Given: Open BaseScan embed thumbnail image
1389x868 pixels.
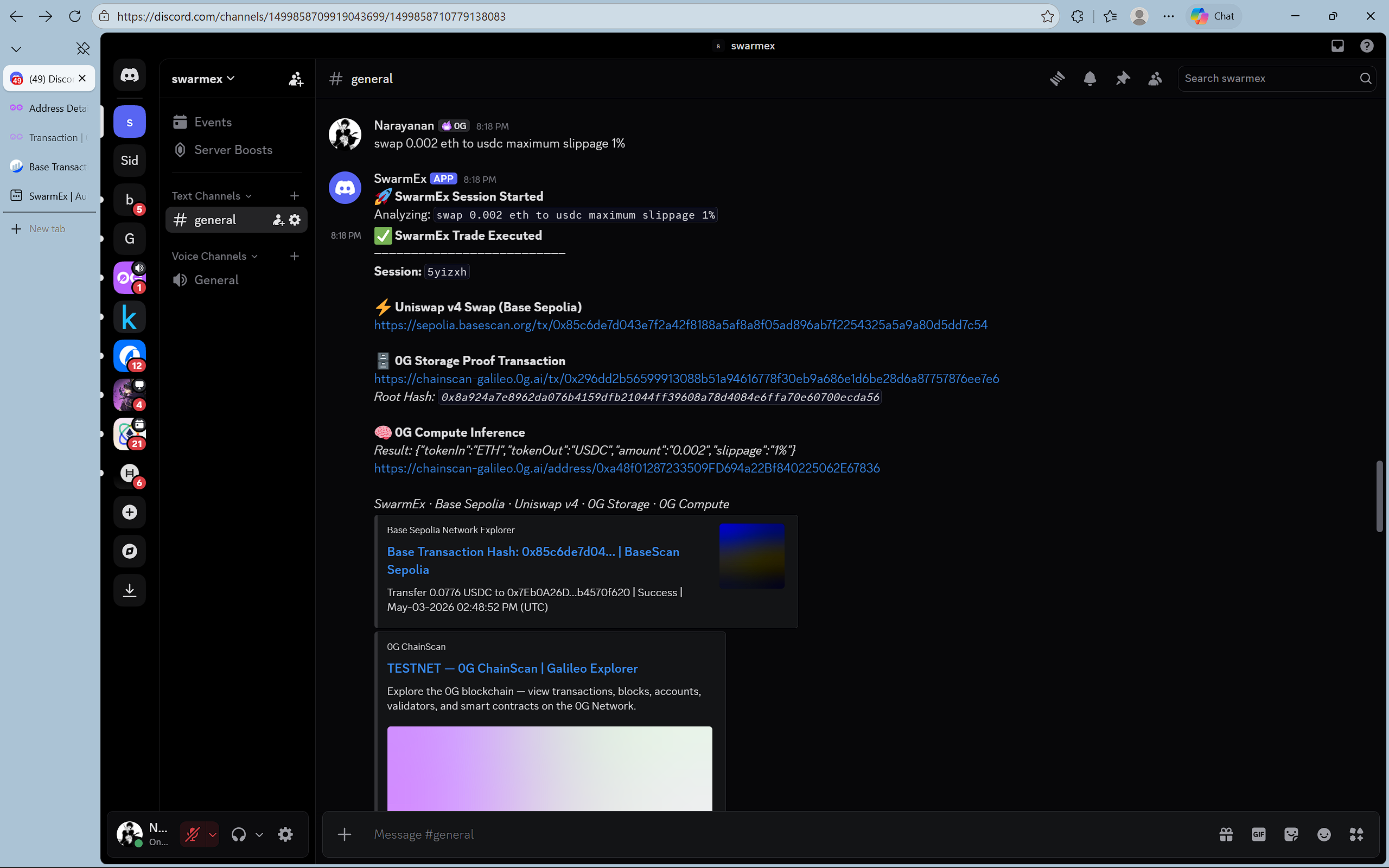Looking at the screenshot, I should pyautogui.click(x=752, y=556).
